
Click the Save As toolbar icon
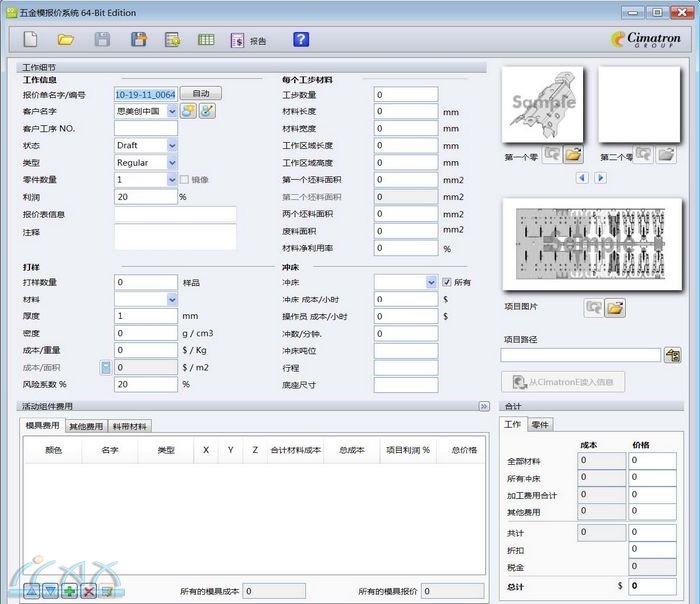pos(139,40)
